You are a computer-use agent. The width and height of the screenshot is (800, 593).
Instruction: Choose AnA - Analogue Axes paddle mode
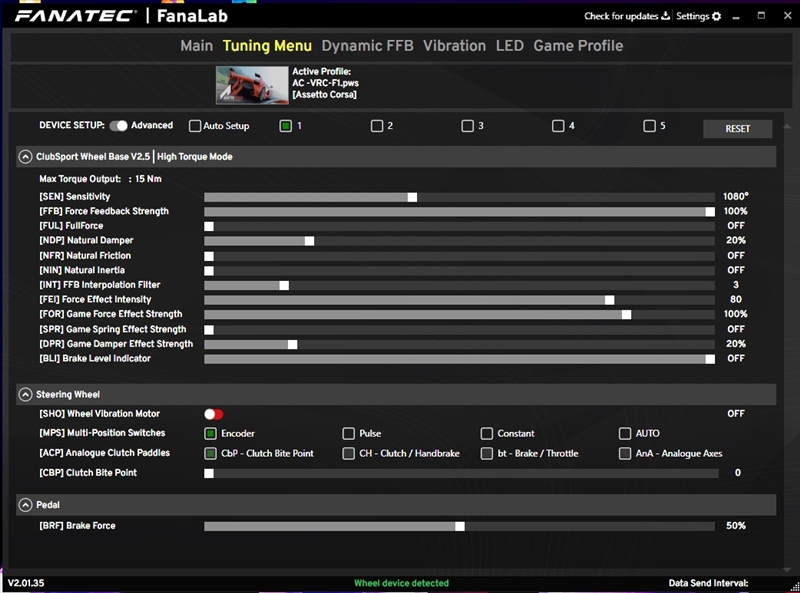tap(626, 453)
